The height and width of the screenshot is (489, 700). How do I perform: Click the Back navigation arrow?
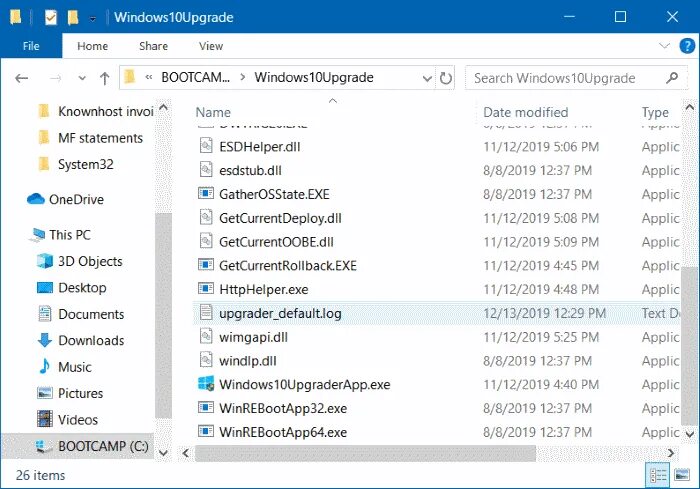tap(21, 79)
